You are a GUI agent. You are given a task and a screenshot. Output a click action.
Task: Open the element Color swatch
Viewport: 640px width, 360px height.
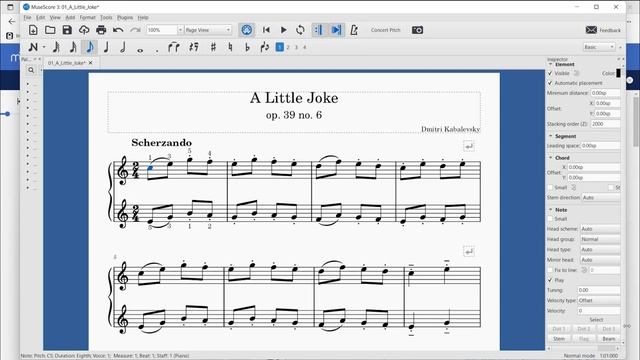tap(618, 73)
